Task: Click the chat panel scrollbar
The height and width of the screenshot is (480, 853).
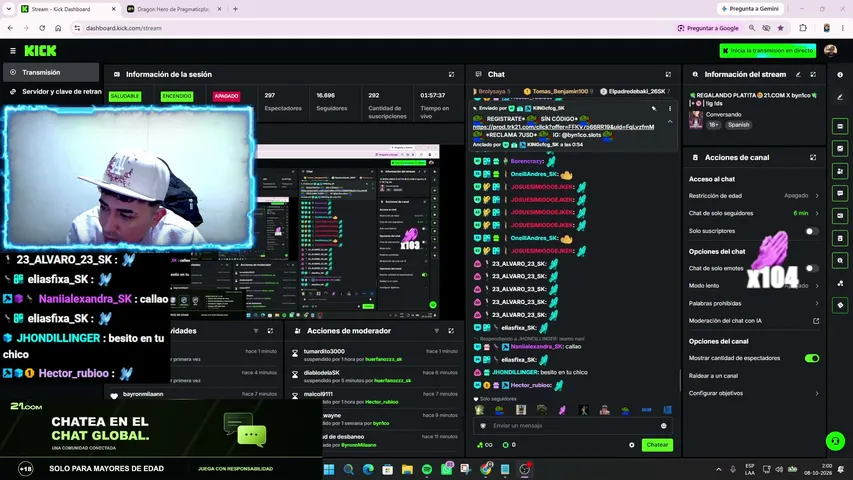Action: tap(680, 380)
